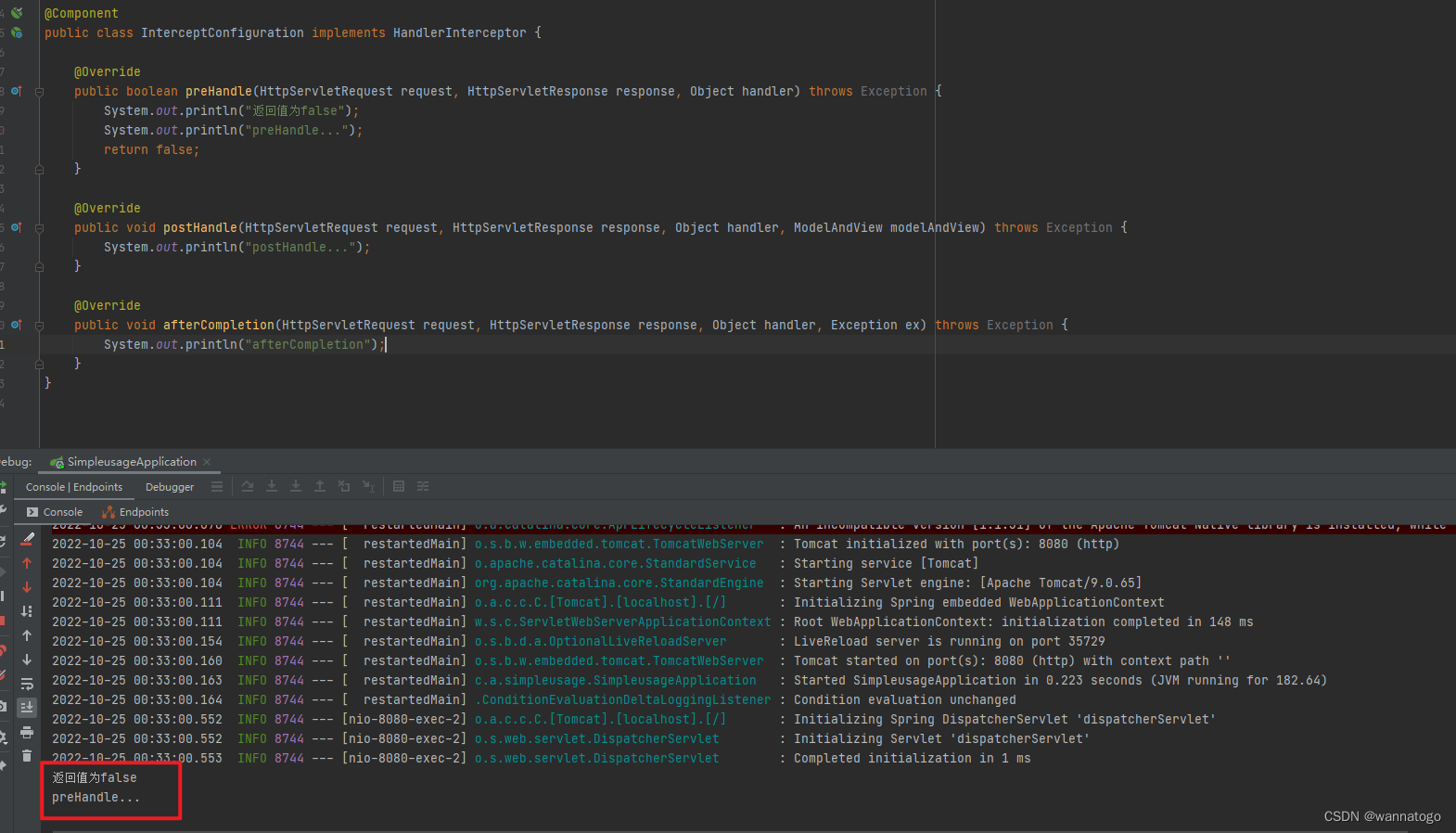Click the override gutter icon beside afterCompletion
This screenshot has width=1456, height=833.
click(x=16, y=325)
